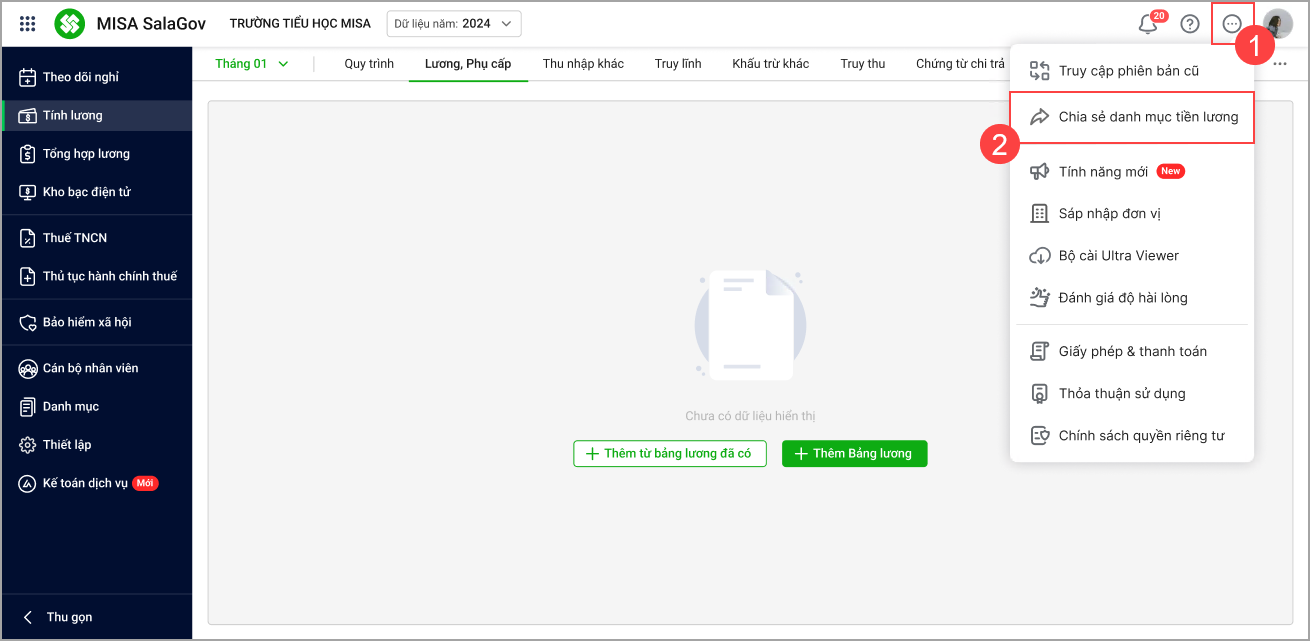This screenshot has width=1310, height=641.
Task: Click the Theo dõi nghỉ calendar icon
Action: pyautogui.click(x=28, y=77)
